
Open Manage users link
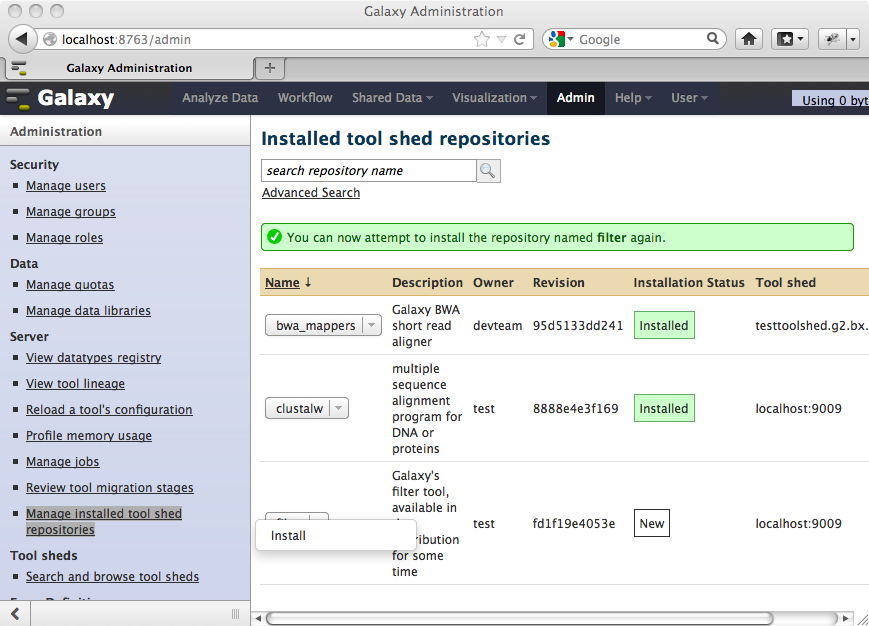point(66,186)
